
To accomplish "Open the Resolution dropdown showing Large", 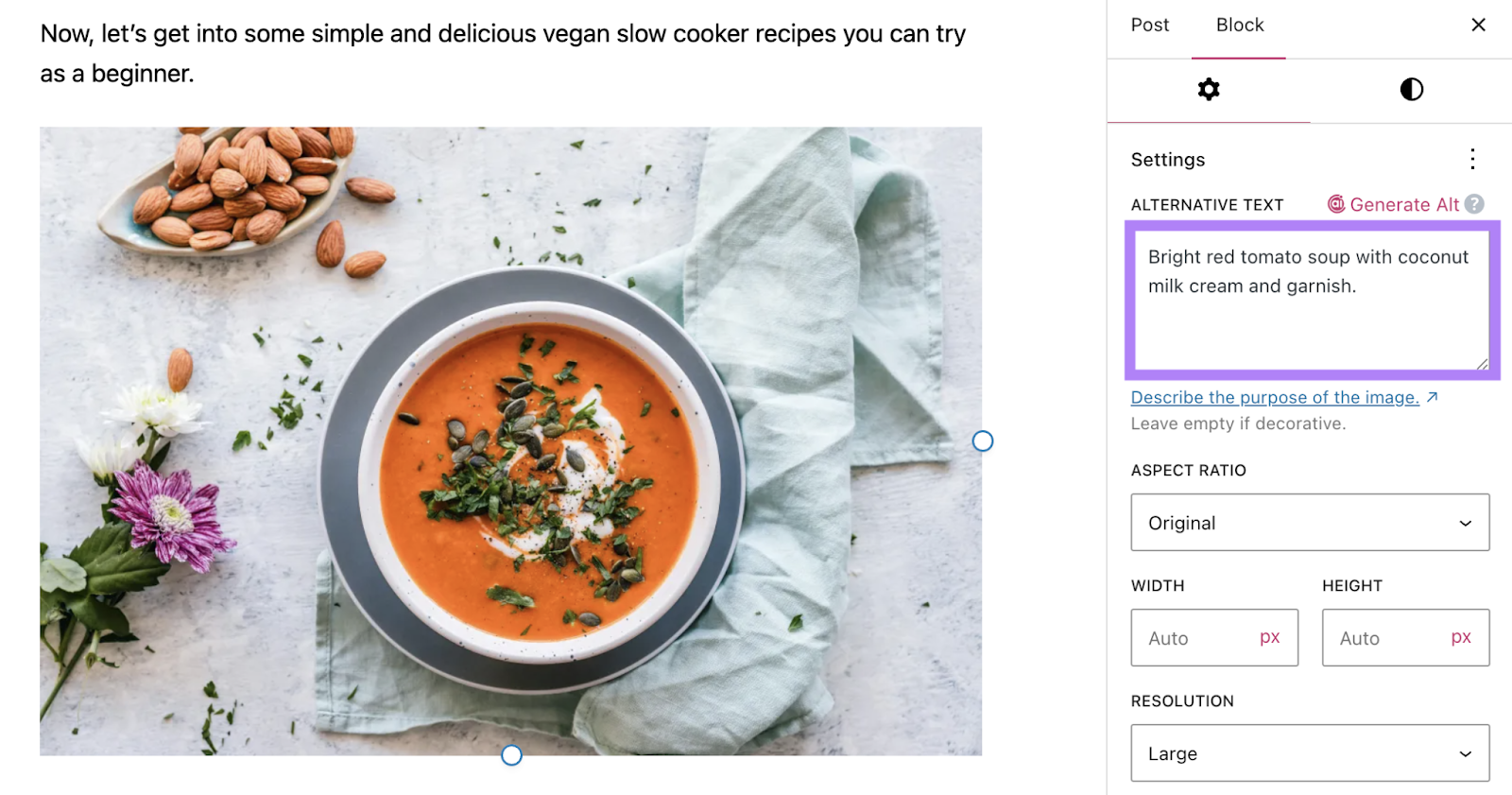I will pos(1310,752).
